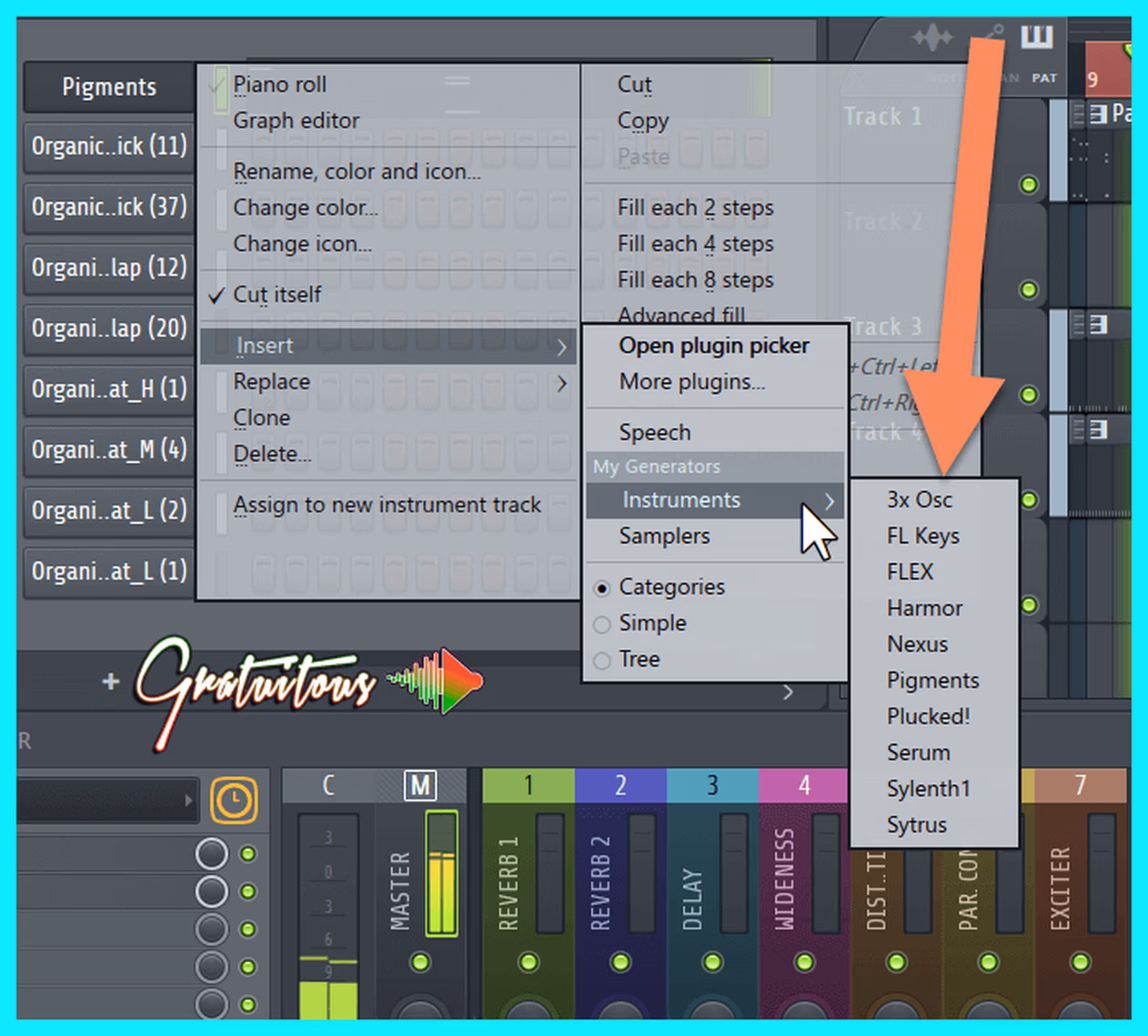Select the Pigments channel button

(109, 87)
